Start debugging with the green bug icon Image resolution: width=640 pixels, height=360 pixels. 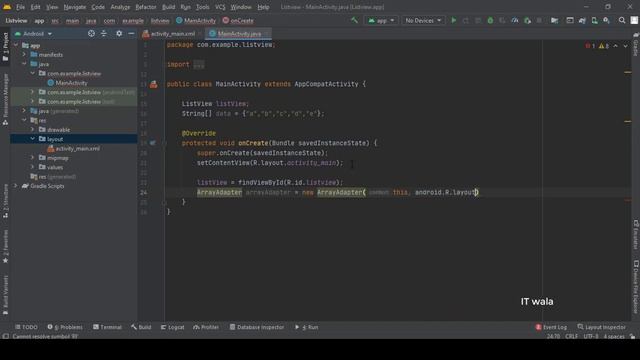tap(490, 20)
